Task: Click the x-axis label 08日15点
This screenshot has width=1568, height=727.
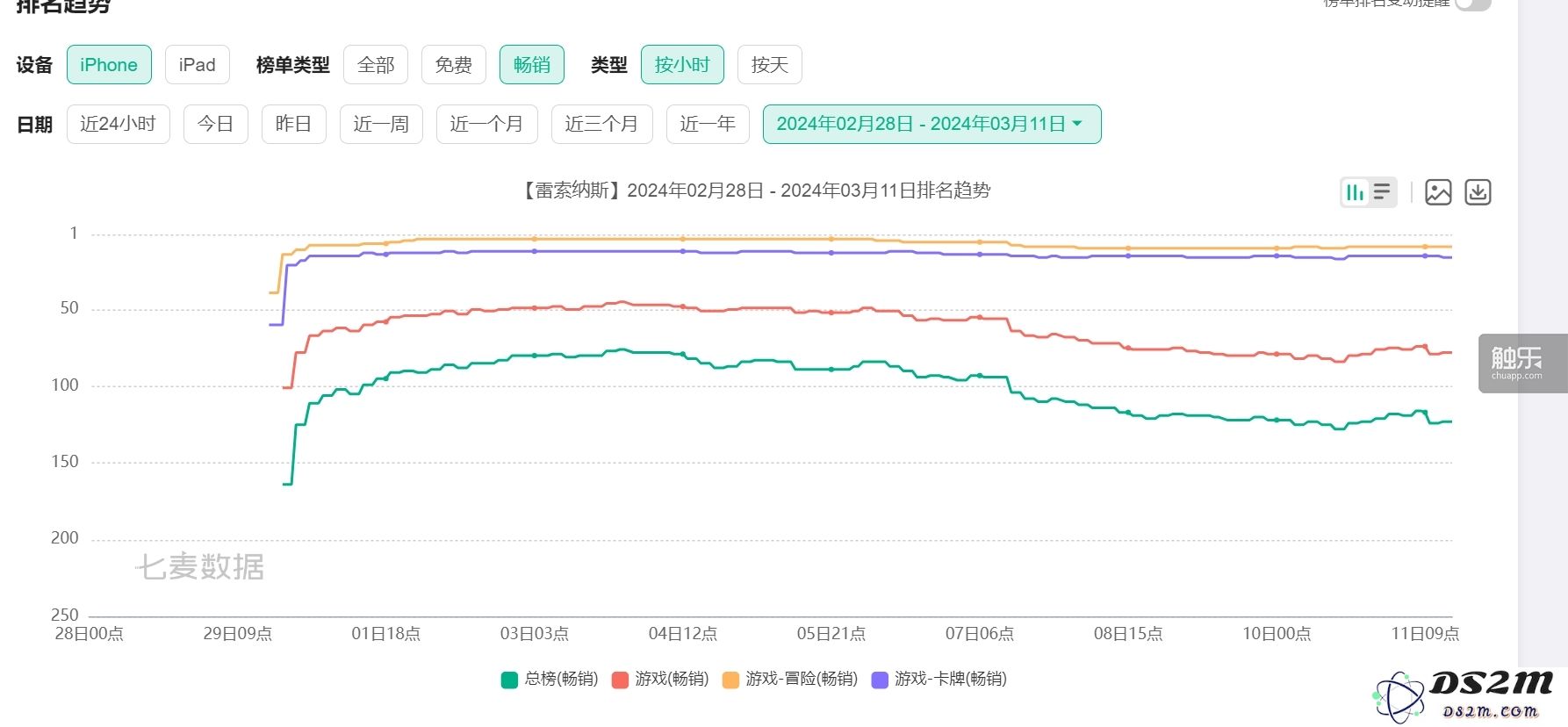Action: click(1128, 634)
